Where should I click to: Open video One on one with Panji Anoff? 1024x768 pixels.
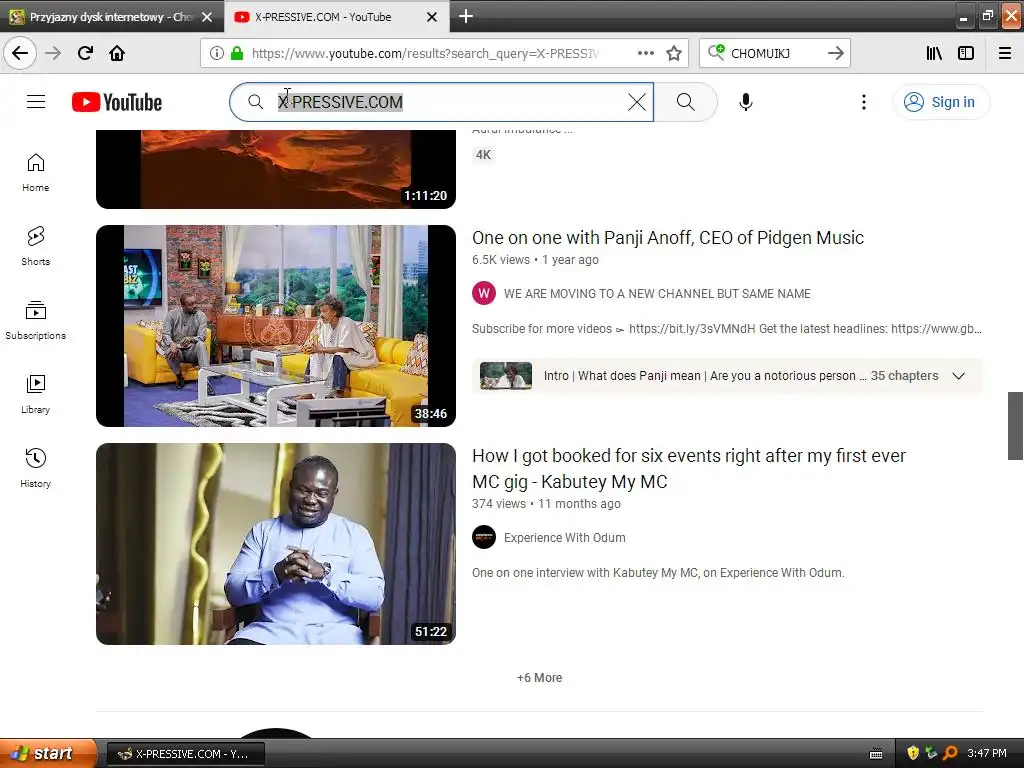pos(667,238)
